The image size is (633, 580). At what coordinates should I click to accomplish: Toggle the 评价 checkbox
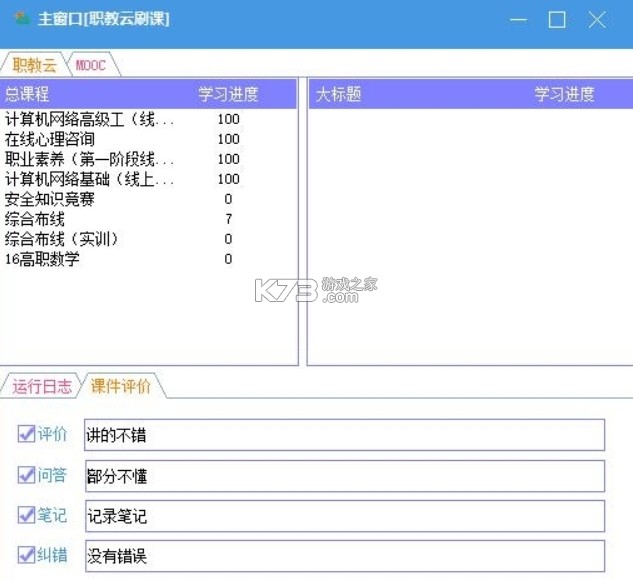[x=26, y=434]
